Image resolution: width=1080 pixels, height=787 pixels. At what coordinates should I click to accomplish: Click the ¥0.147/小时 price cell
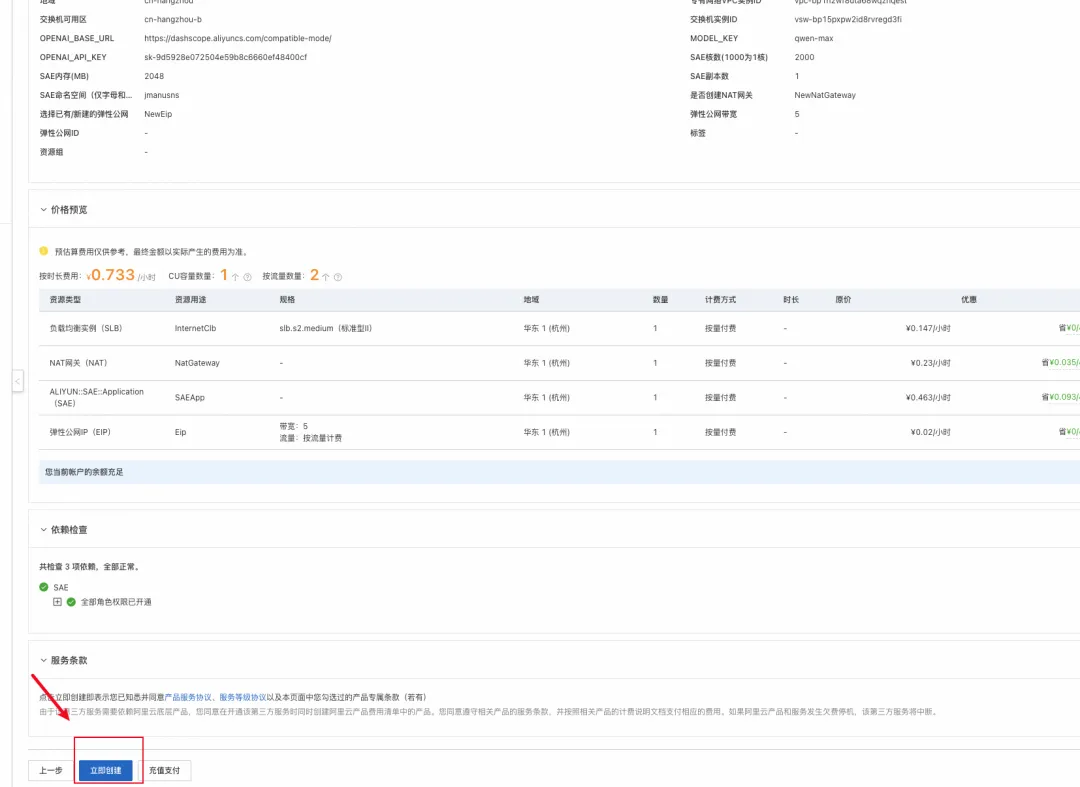point(928,328)
